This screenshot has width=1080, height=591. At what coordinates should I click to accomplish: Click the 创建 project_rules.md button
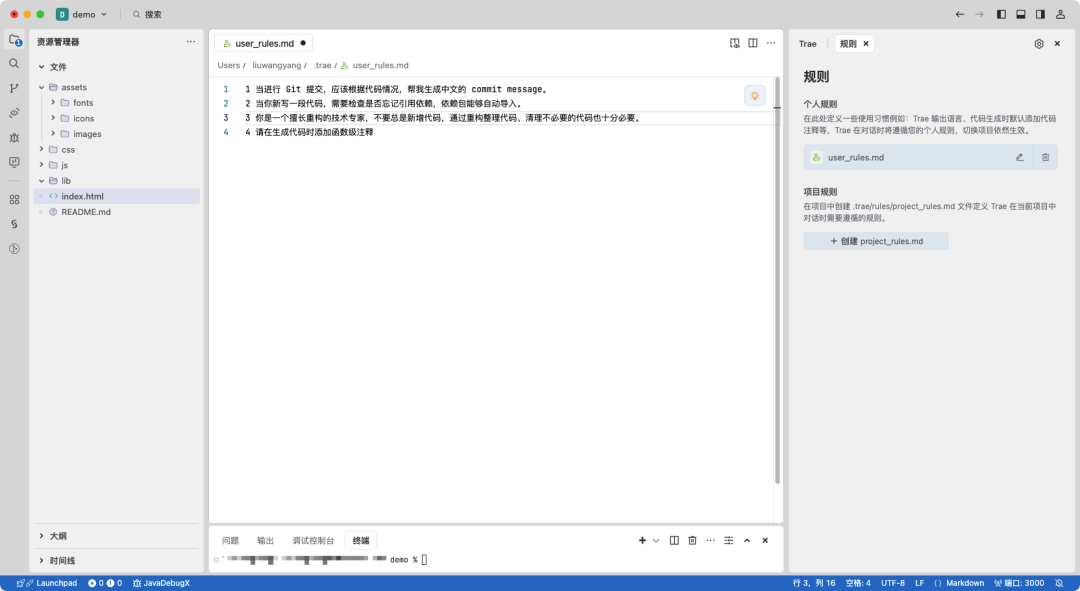[x=875, y=240]
